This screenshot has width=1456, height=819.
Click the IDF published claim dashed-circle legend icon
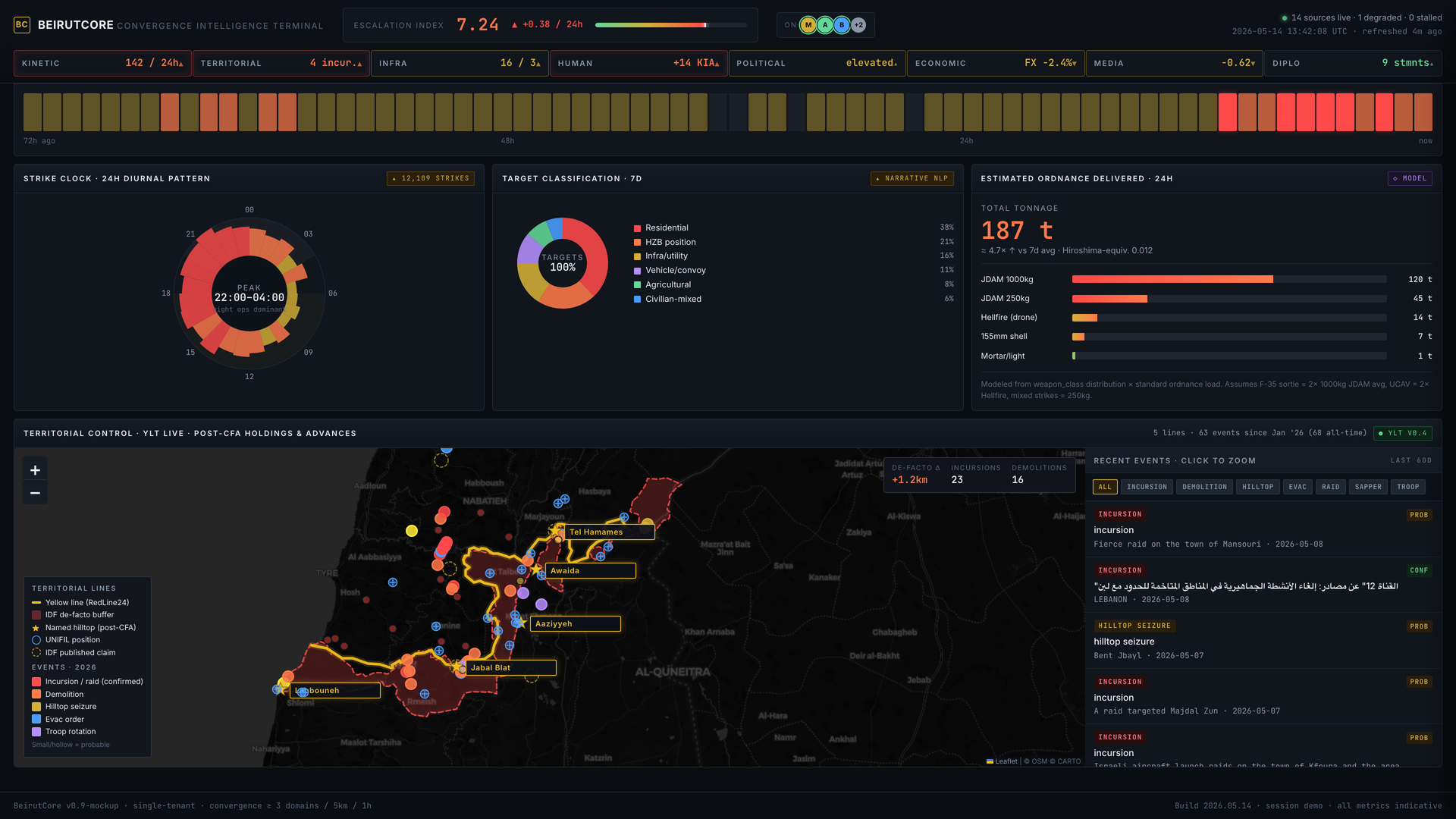click(x=36, y=653)
